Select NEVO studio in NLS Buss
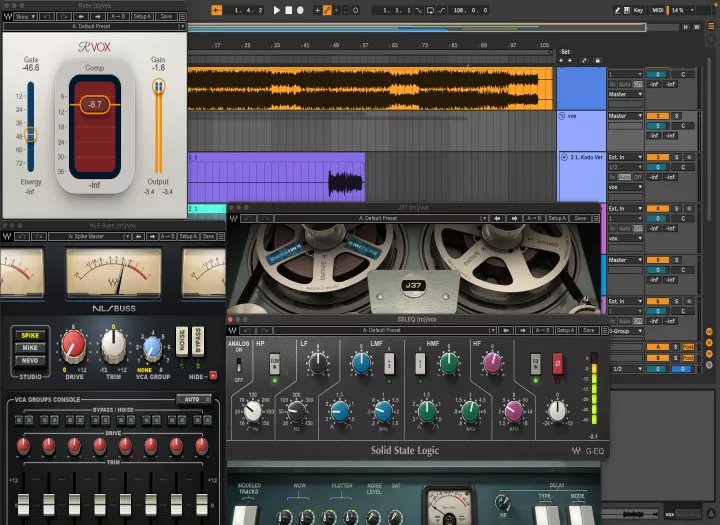 30,361
